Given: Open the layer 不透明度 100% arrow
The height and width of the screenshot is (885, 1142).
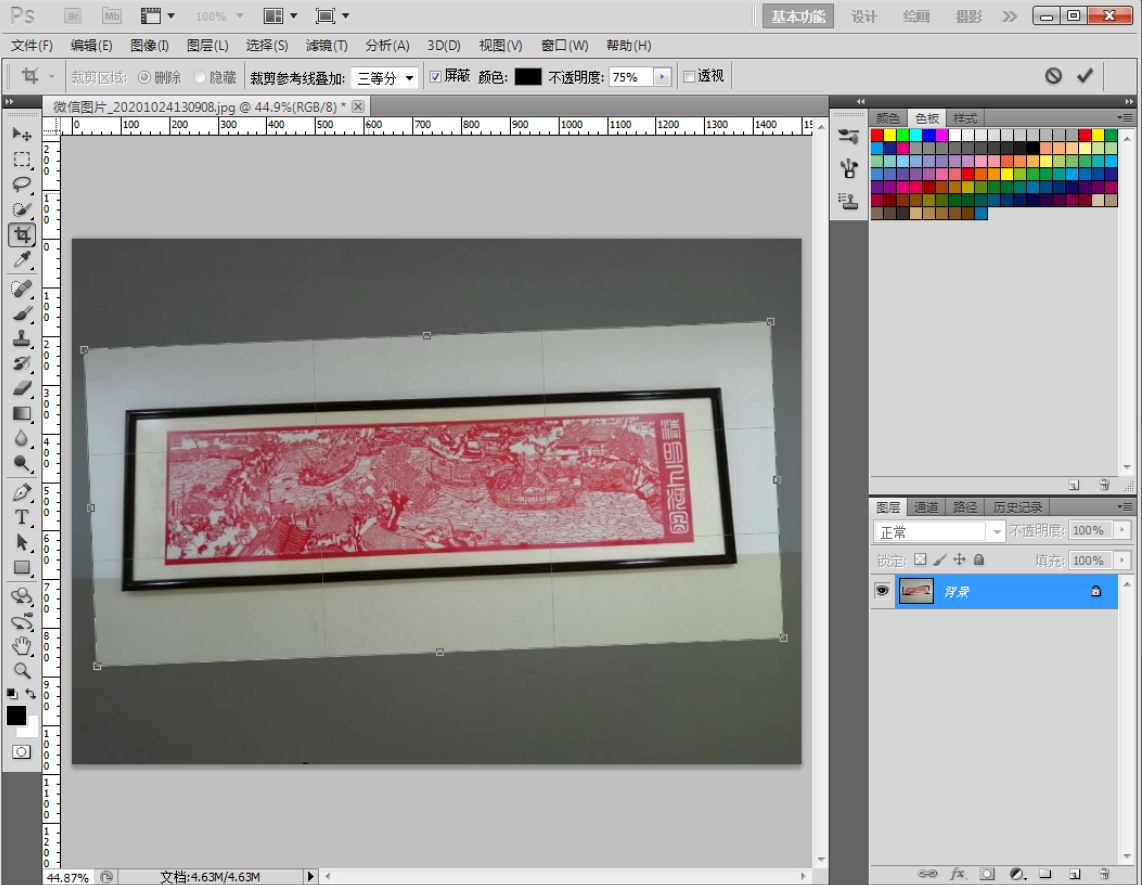Looking at the screenshot, I should (1122, 530).
